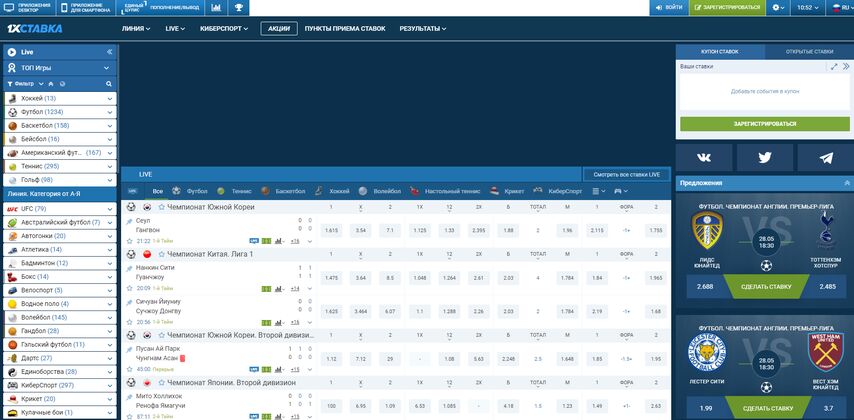This screenshot has height=420, width=854.
Task: Open the Telegram social button
Action: [826, 158]
